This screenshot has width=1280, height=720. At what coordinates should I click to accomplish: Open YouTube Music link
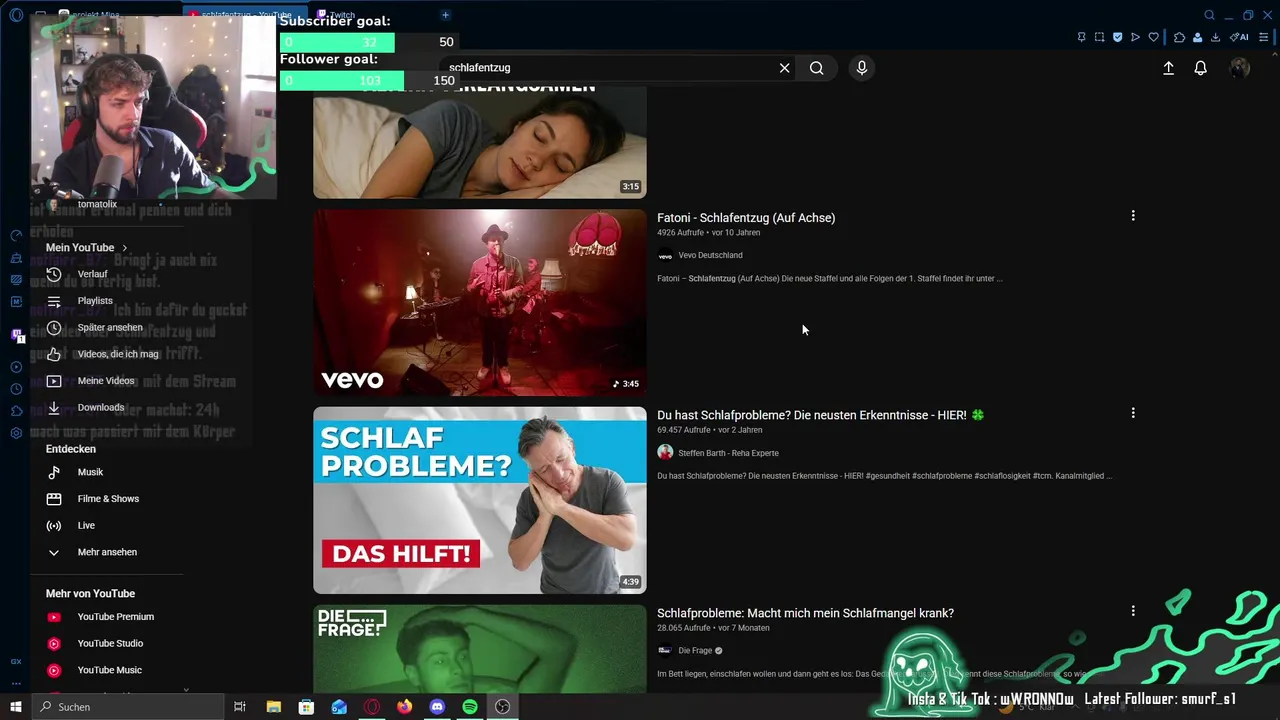[x=108, y=670]
